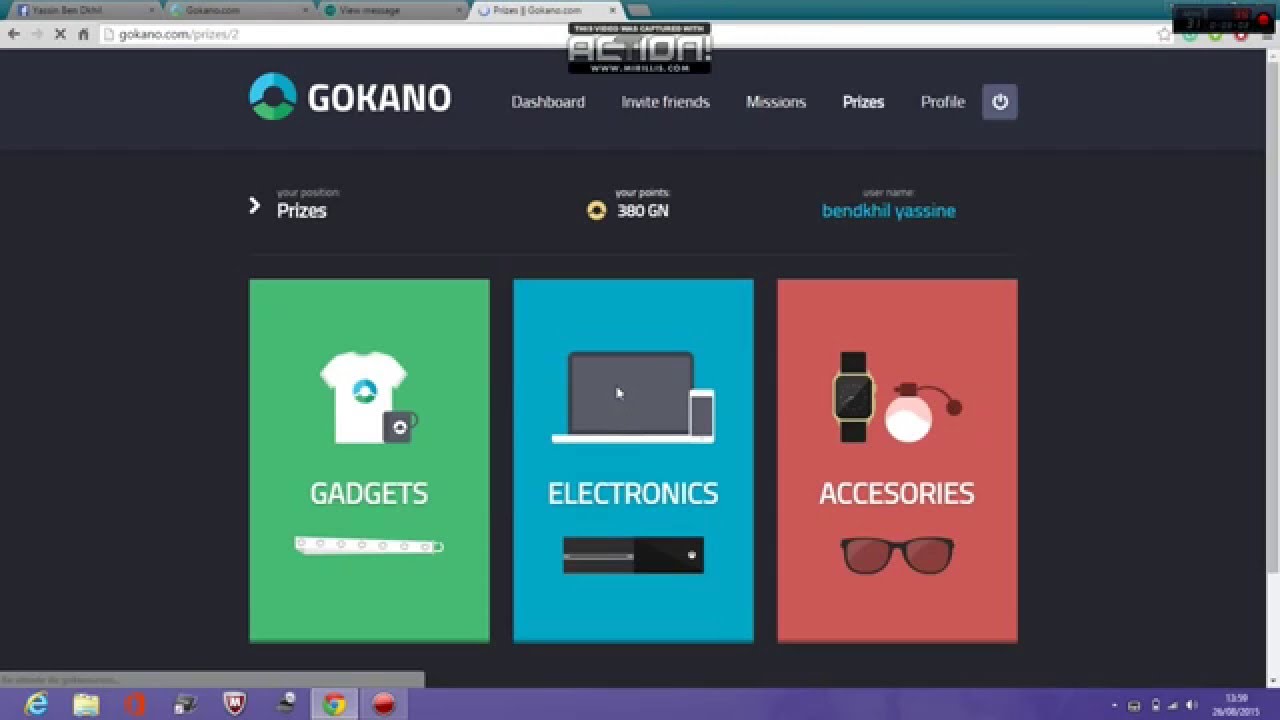Click the Gokano logo icon

click(273, 97)
